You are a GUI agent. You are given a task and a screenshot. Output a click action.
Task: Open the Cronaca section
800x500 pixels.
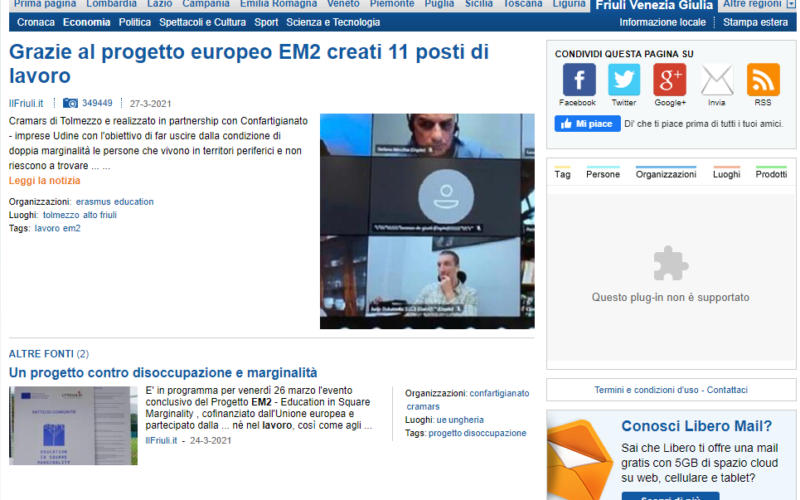[36, 22]
